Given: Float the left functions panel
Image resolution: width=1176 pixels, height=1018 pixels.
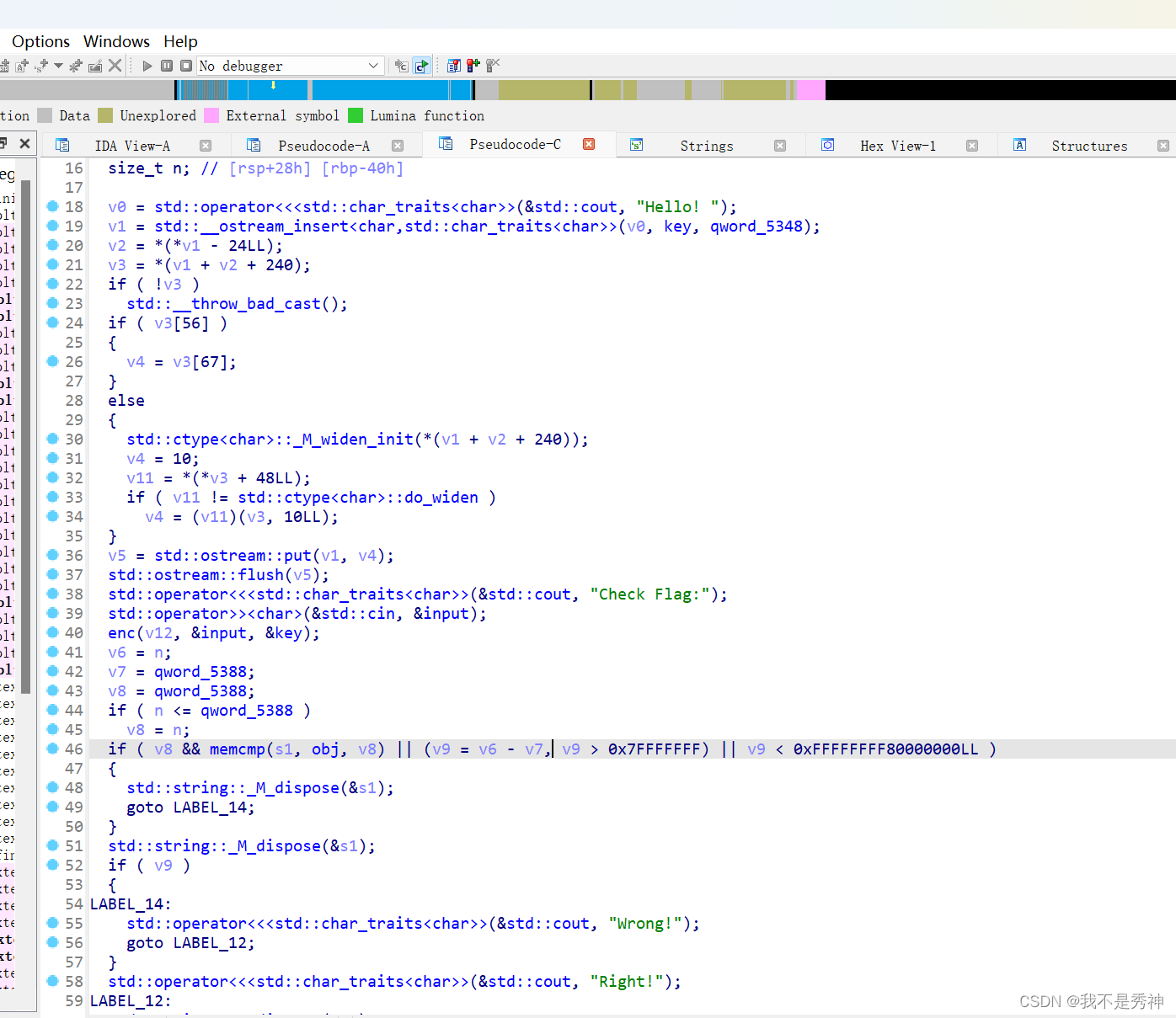Looking at the screenshot, I should click(x=3, y=143).
